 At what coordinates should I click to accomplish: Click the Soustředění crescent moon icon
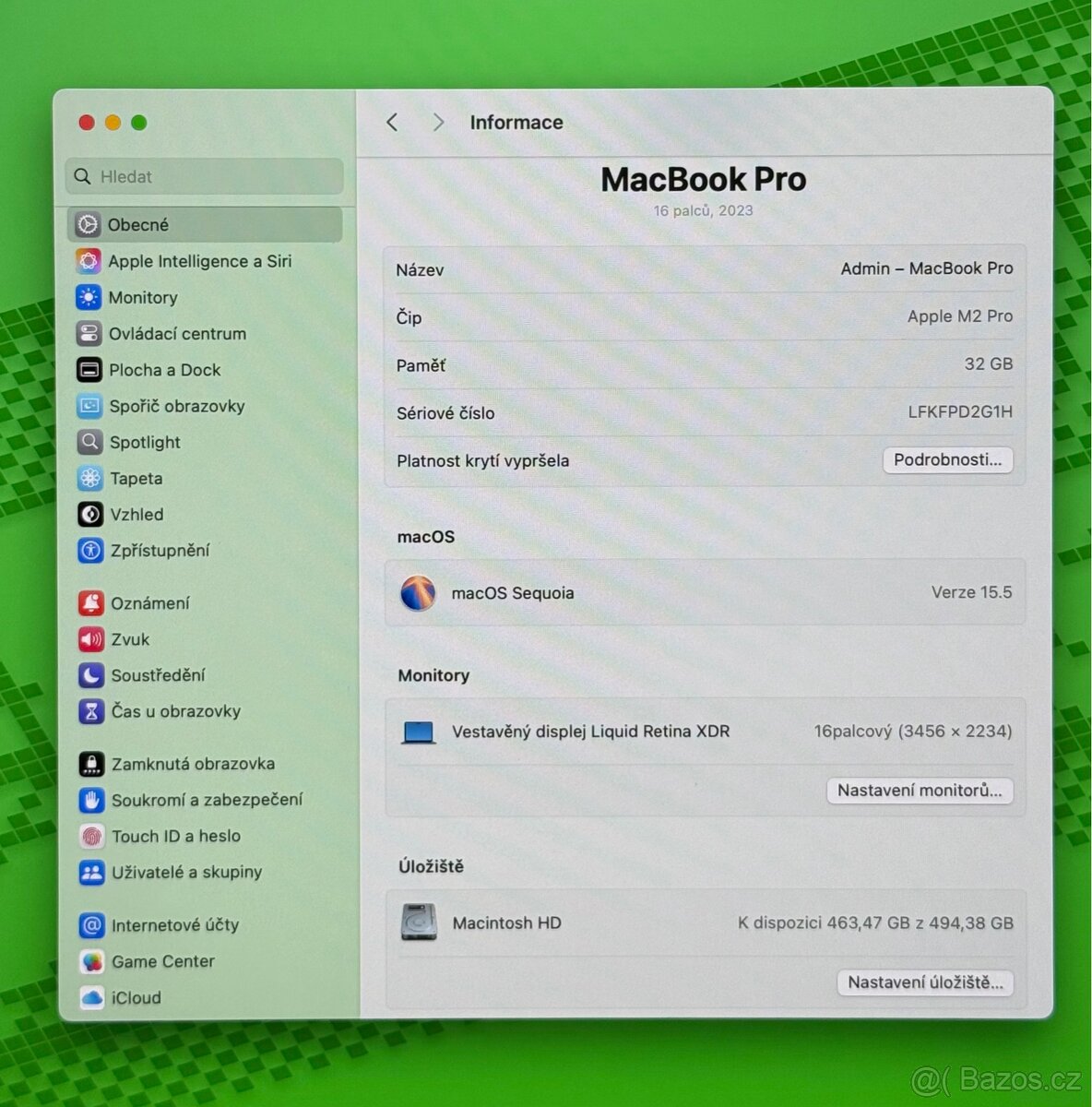[92, 675]
